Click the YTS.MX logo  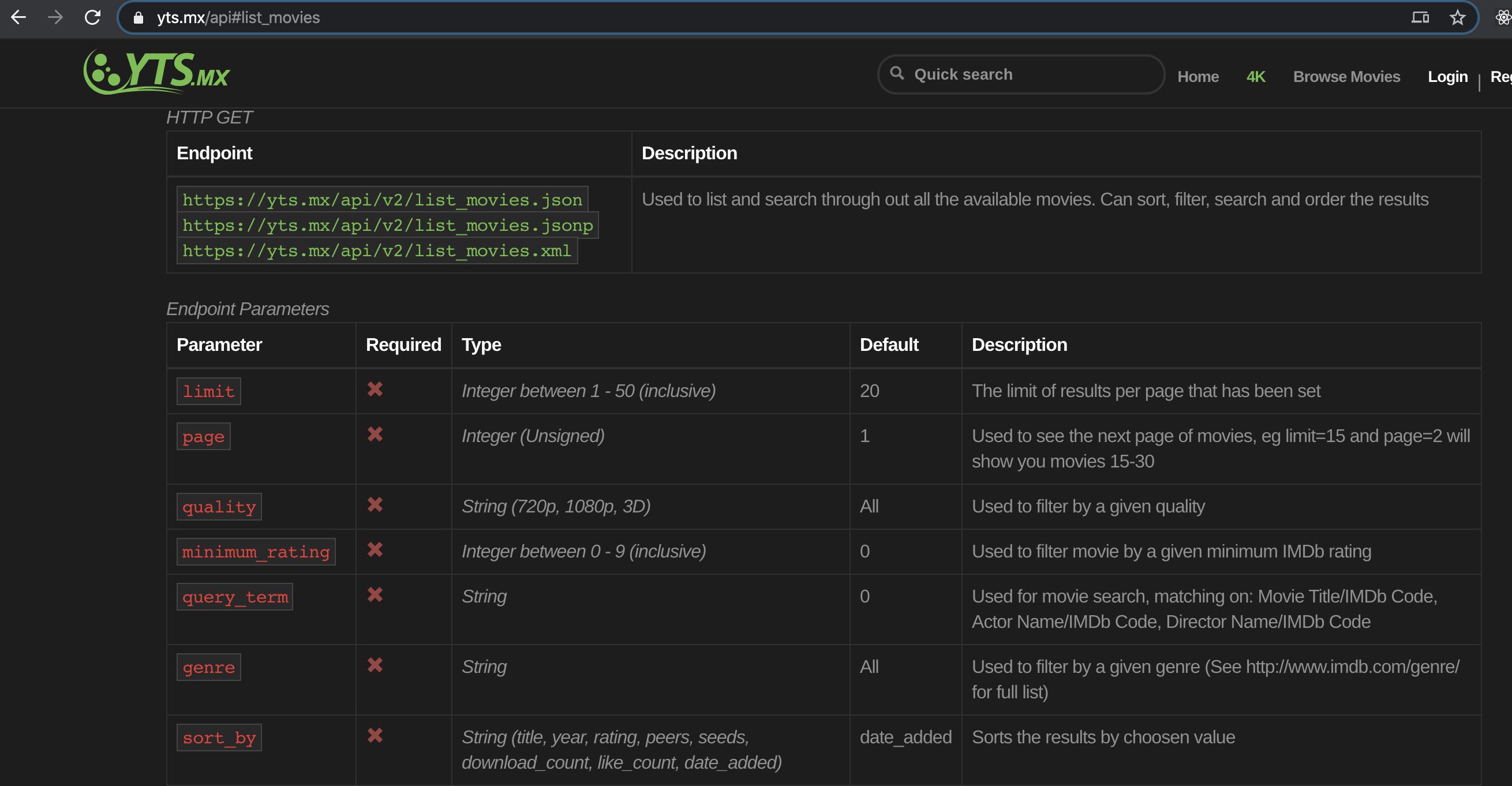(x=156, y=72)
